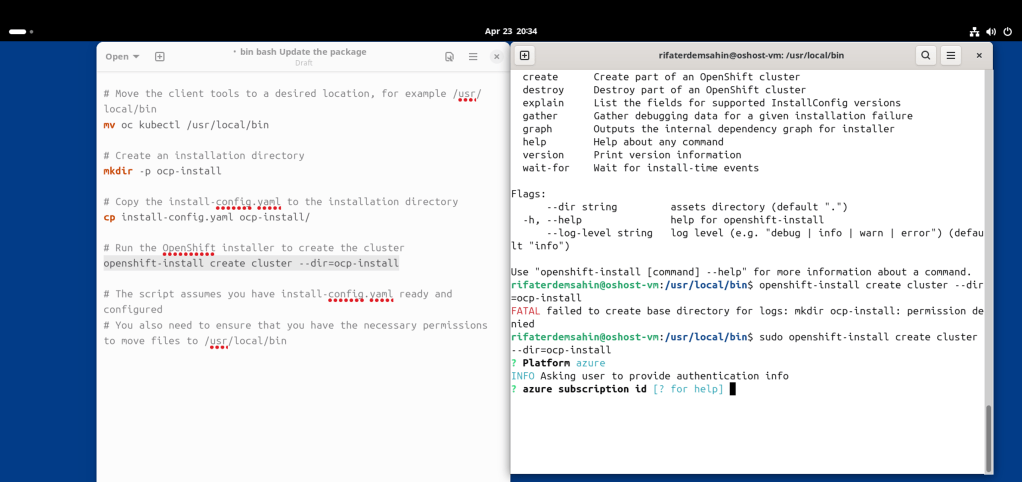Click the 'destroy' command row in terminal

click(x=664, y=90)
